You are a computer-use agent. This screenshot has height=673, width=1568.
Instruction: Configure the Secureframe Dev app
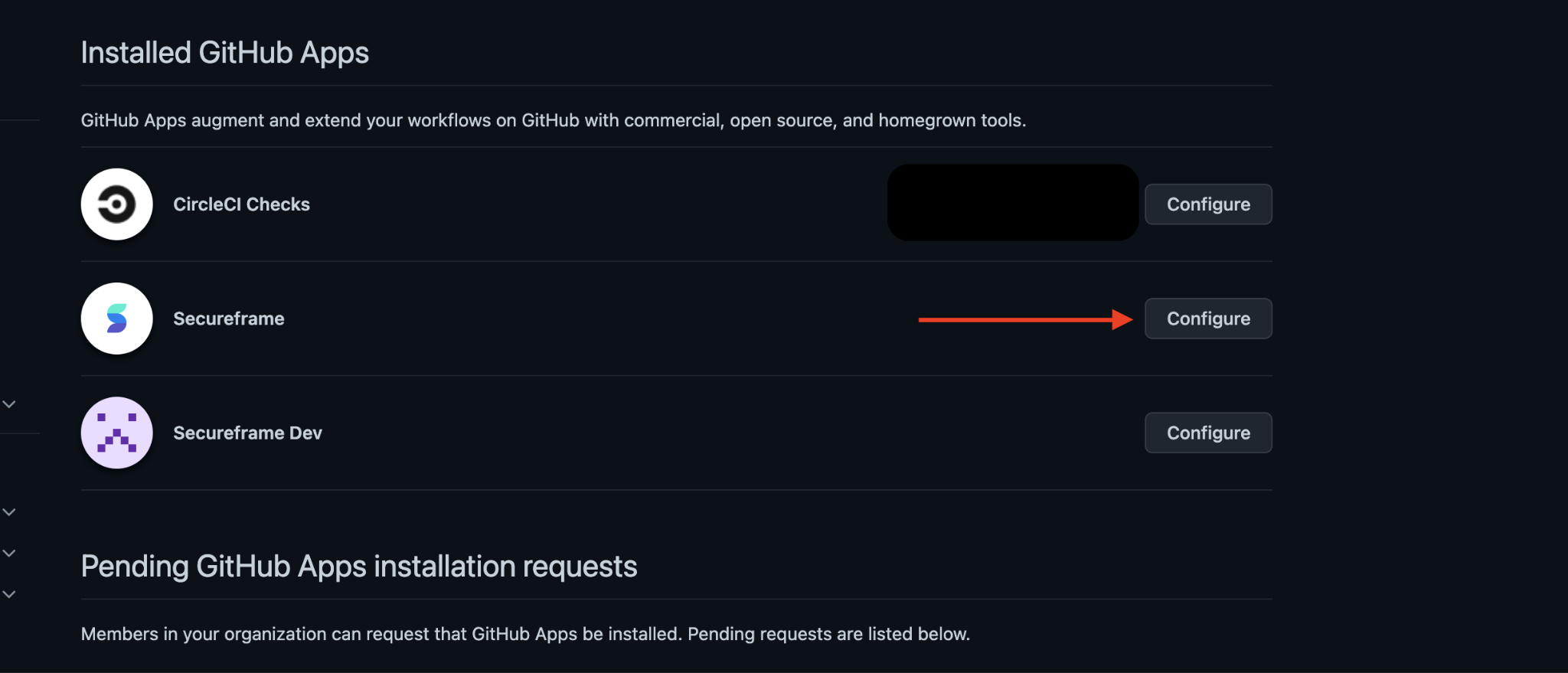pyautogui.click(x=1208, y=433)
